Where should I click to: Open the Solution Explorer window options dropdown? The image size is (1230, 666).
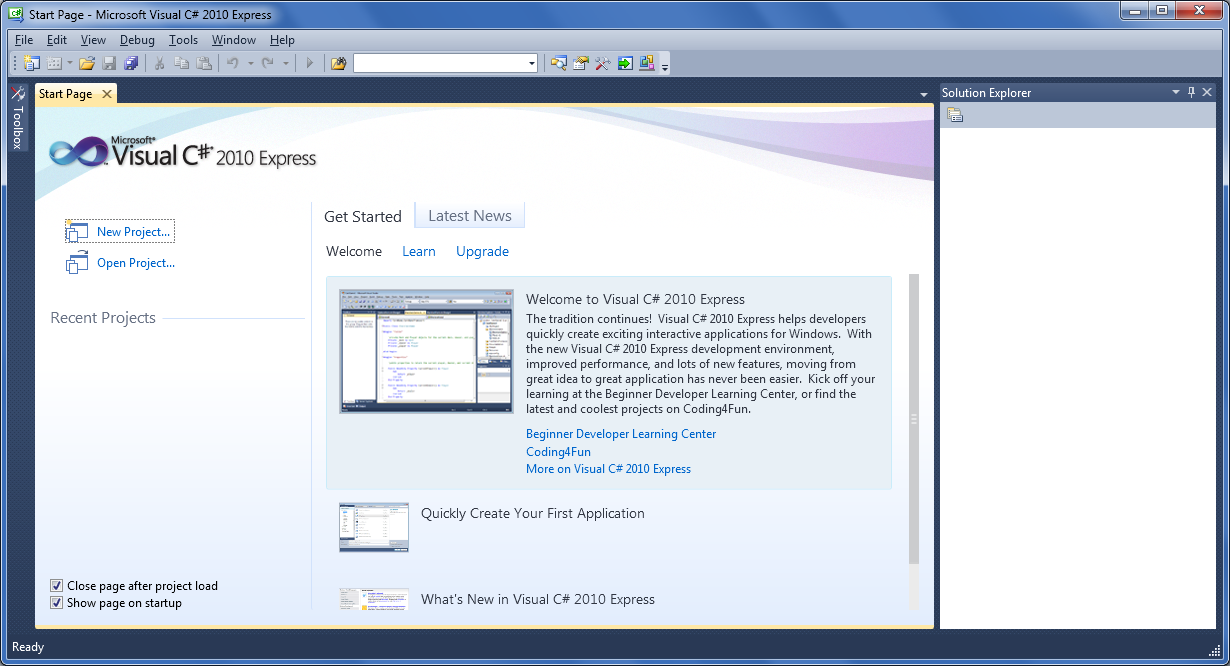click(x=1176, y=92)
